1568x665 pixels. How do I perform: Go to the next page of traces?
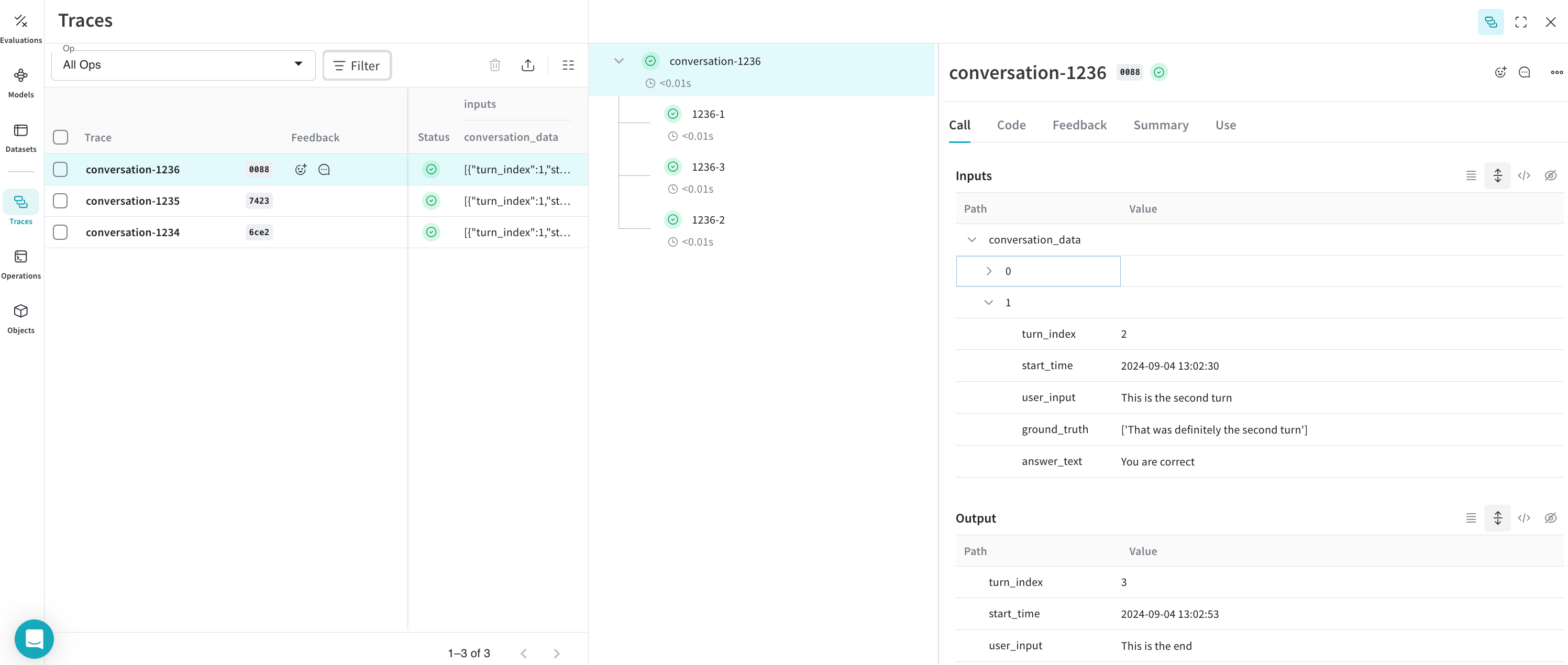pyautogui.click(x=556, y=653)
